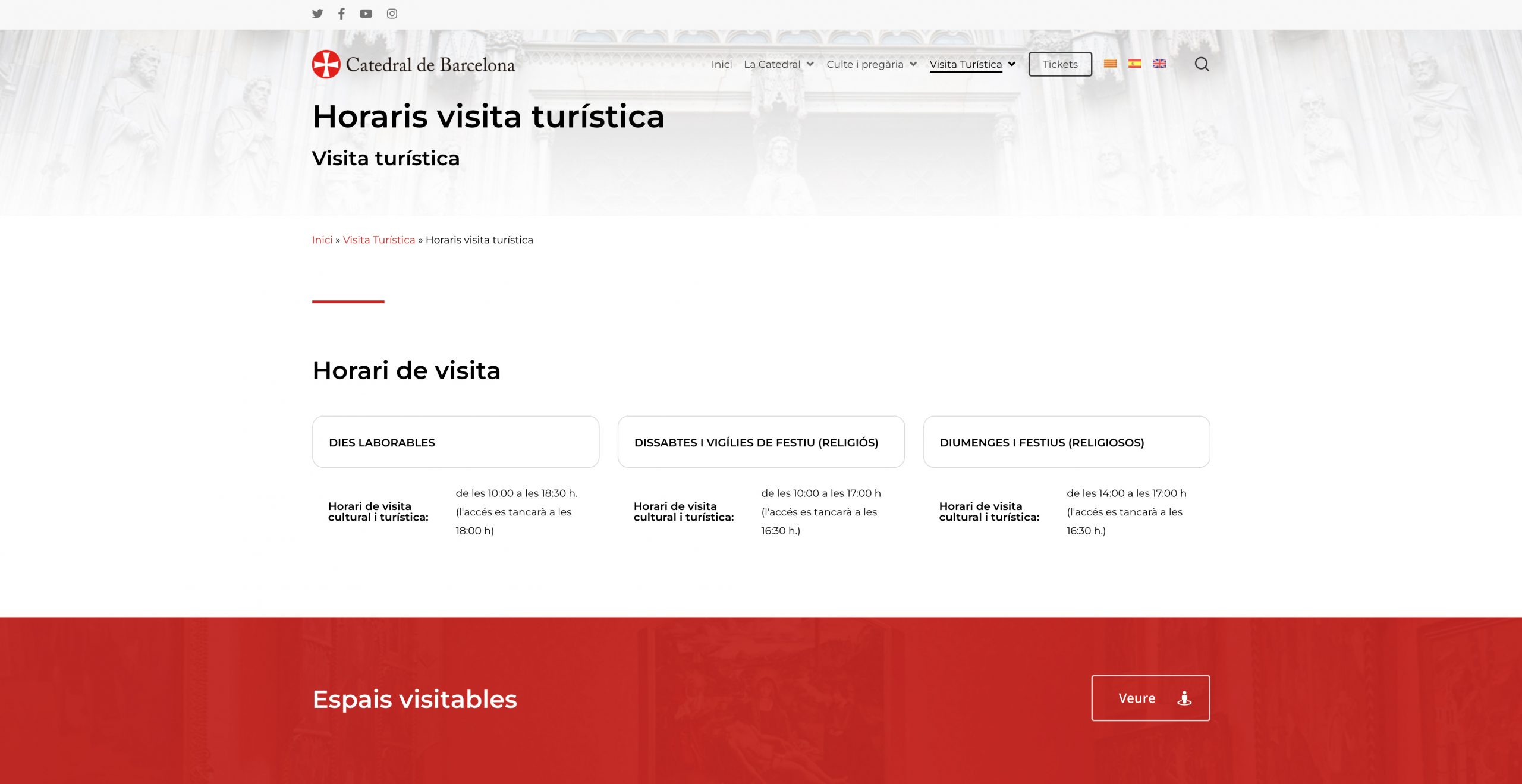Viewport: 1522px width, 784px height.
Task: Follow the Visita Turística breadcrumb link
Action: [x=379, y=240]
